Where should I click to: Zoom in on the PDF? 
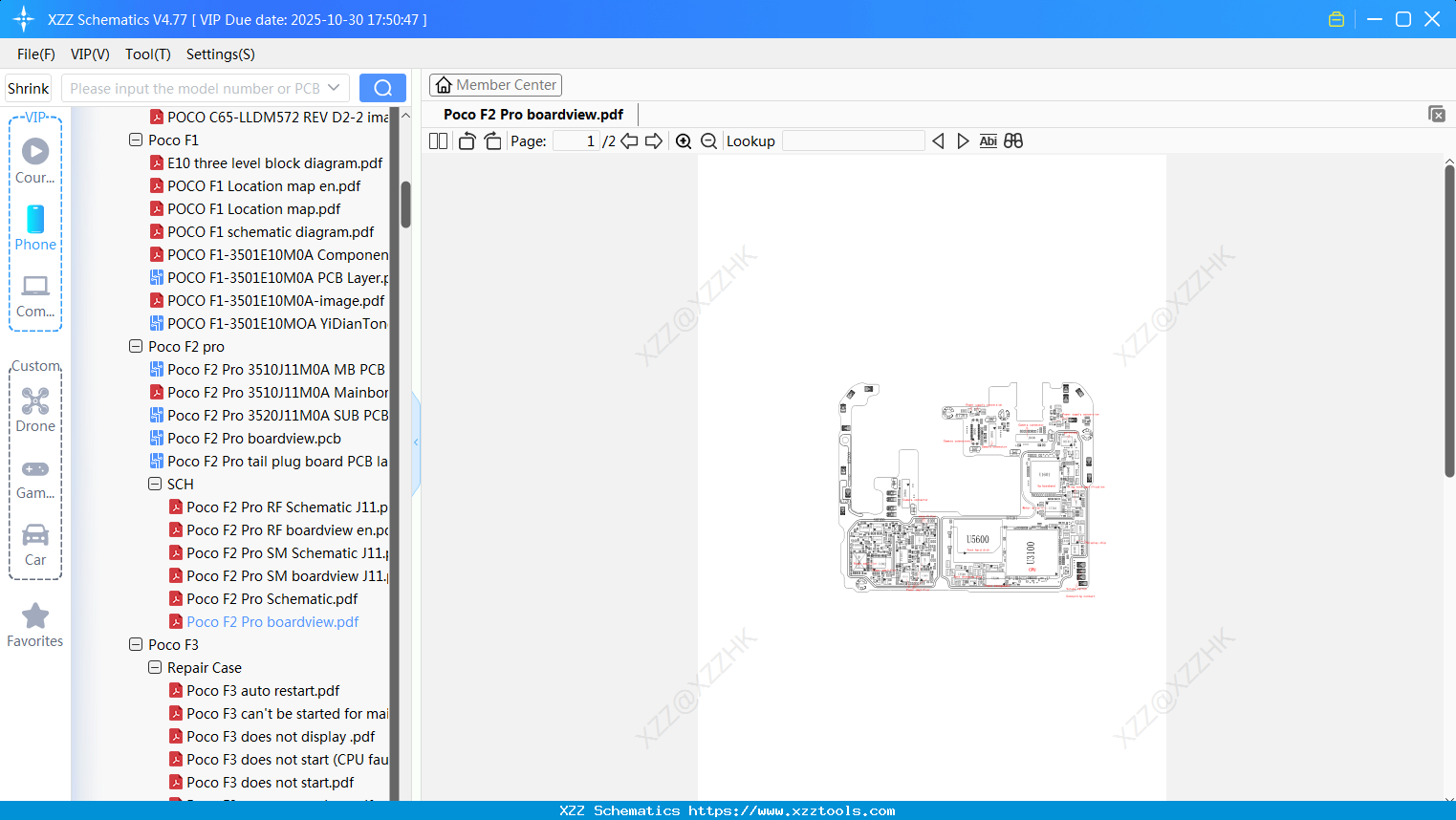pos(684,141)
